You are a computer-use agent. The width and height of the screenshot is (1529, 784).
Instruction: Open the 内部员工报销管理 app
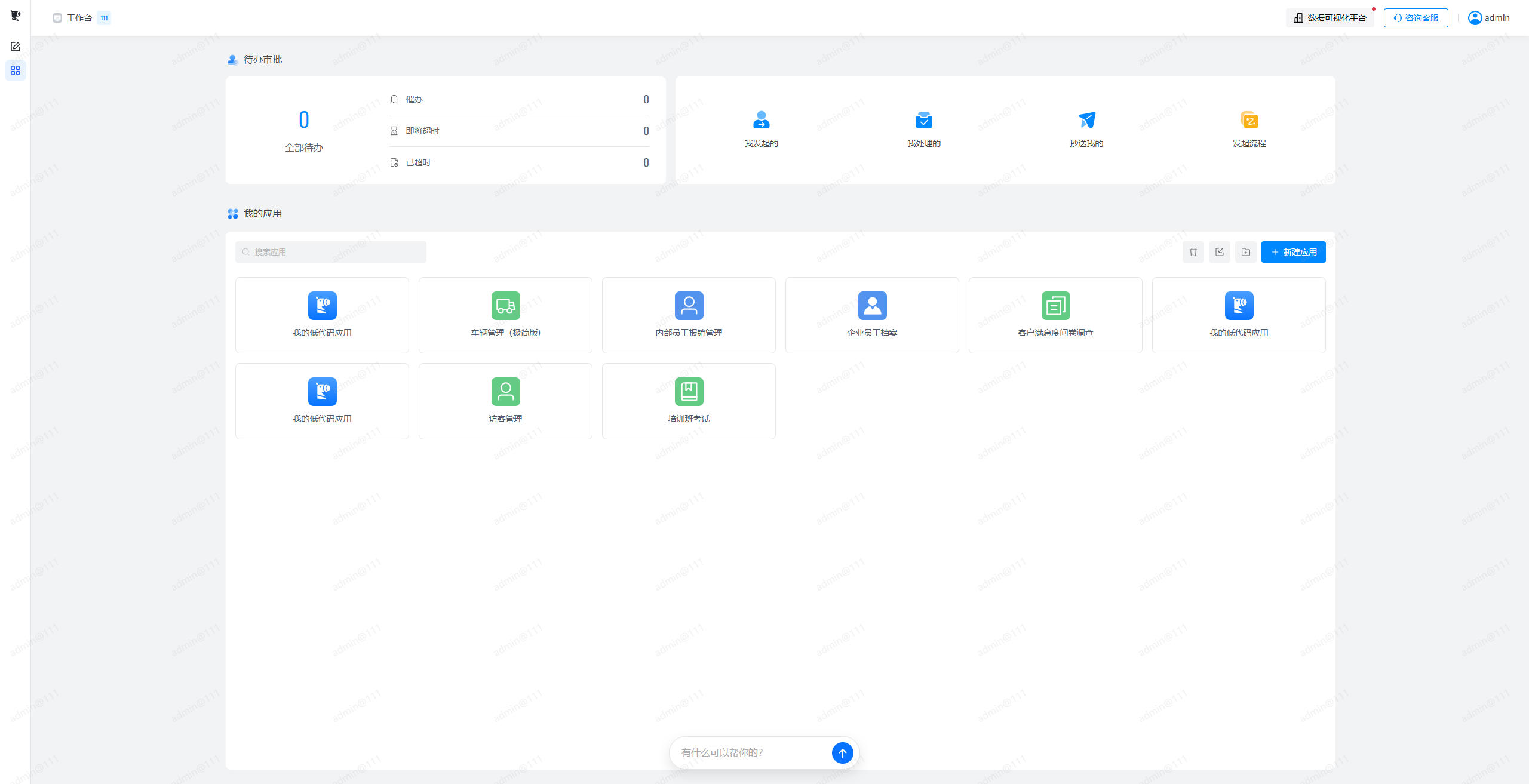click(689, 315)
